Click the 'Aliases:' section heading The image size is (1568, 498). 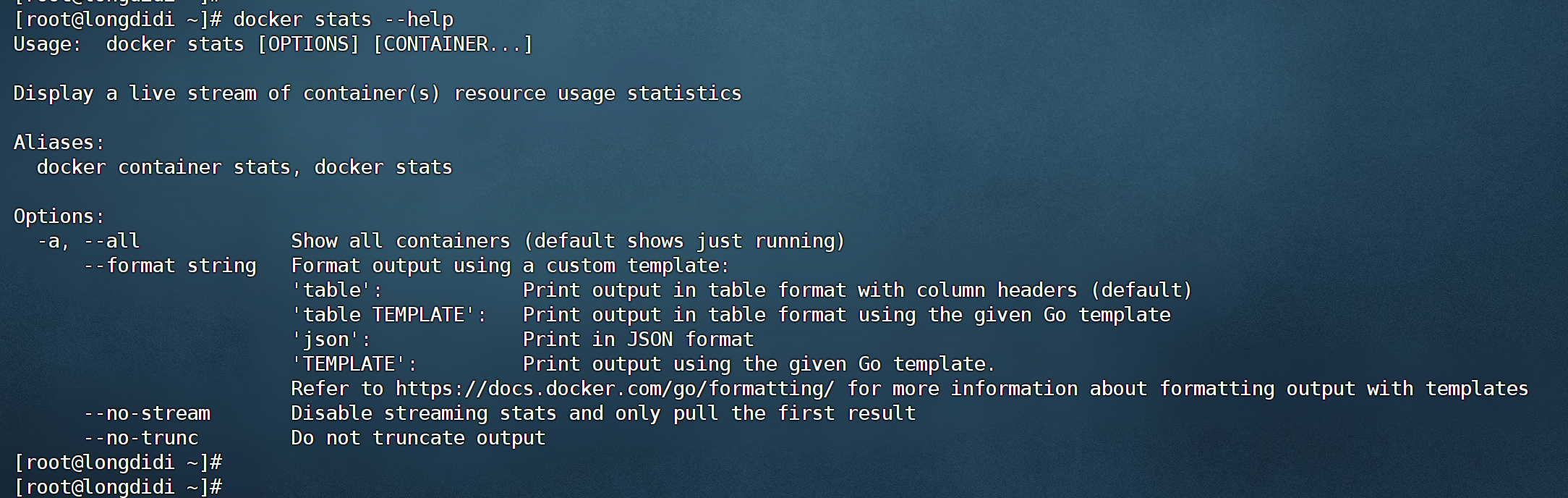point(59,143)
